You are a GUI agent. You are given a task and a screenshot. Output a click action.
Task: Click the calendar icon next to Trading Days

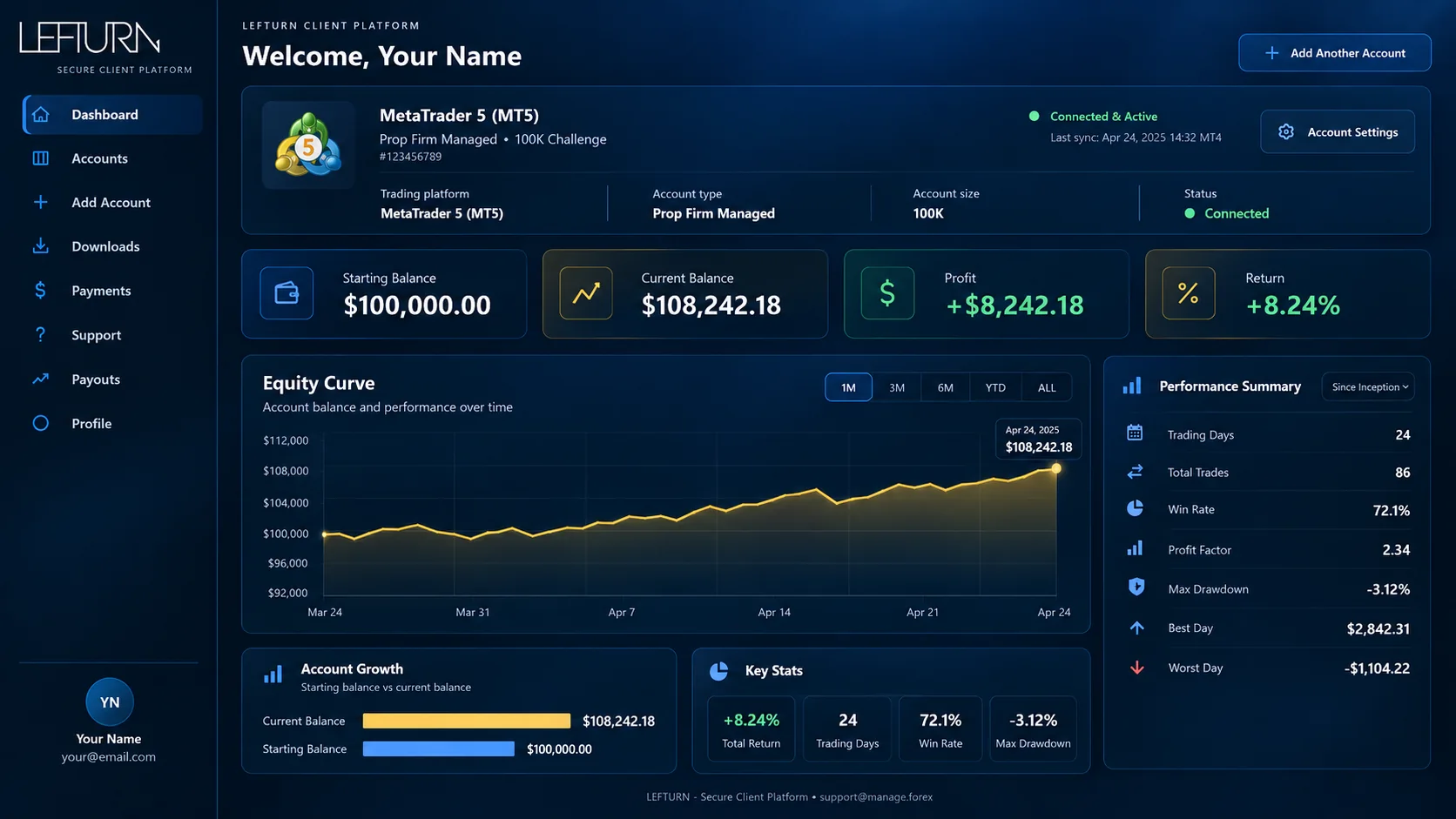tap(1135, 433)
